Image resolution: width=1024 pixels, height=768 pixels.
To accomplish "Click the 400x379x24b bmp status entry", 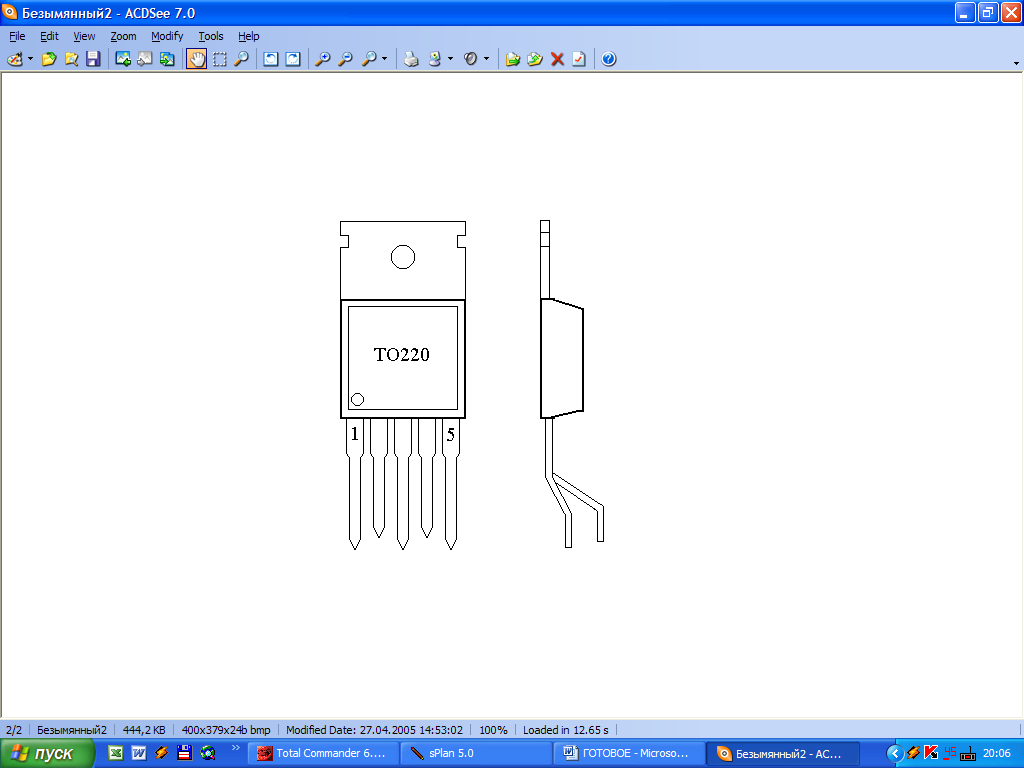I will [226, 729].
